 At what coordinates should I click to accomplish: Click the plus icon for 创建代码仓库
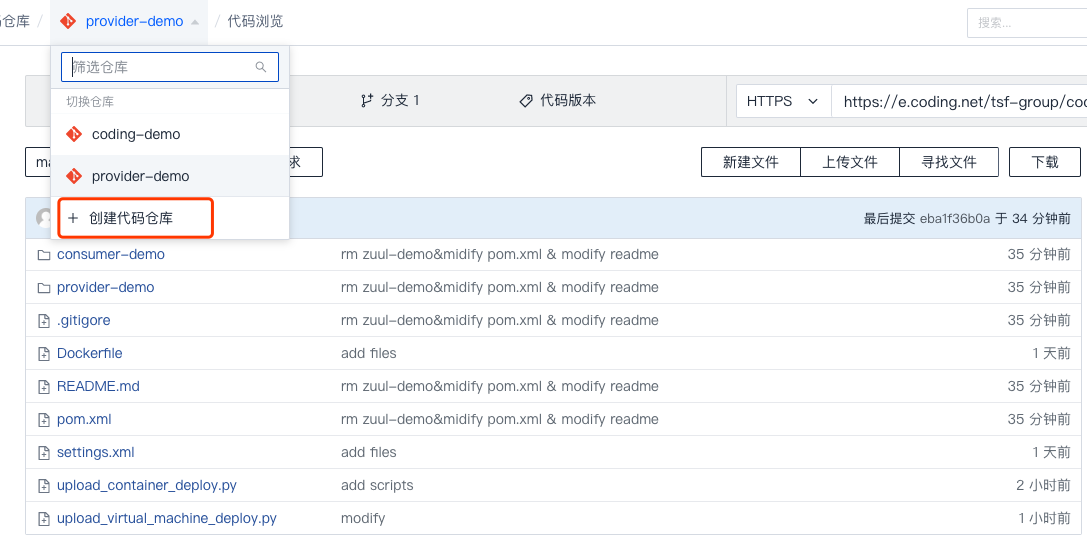tap(73, 218)
